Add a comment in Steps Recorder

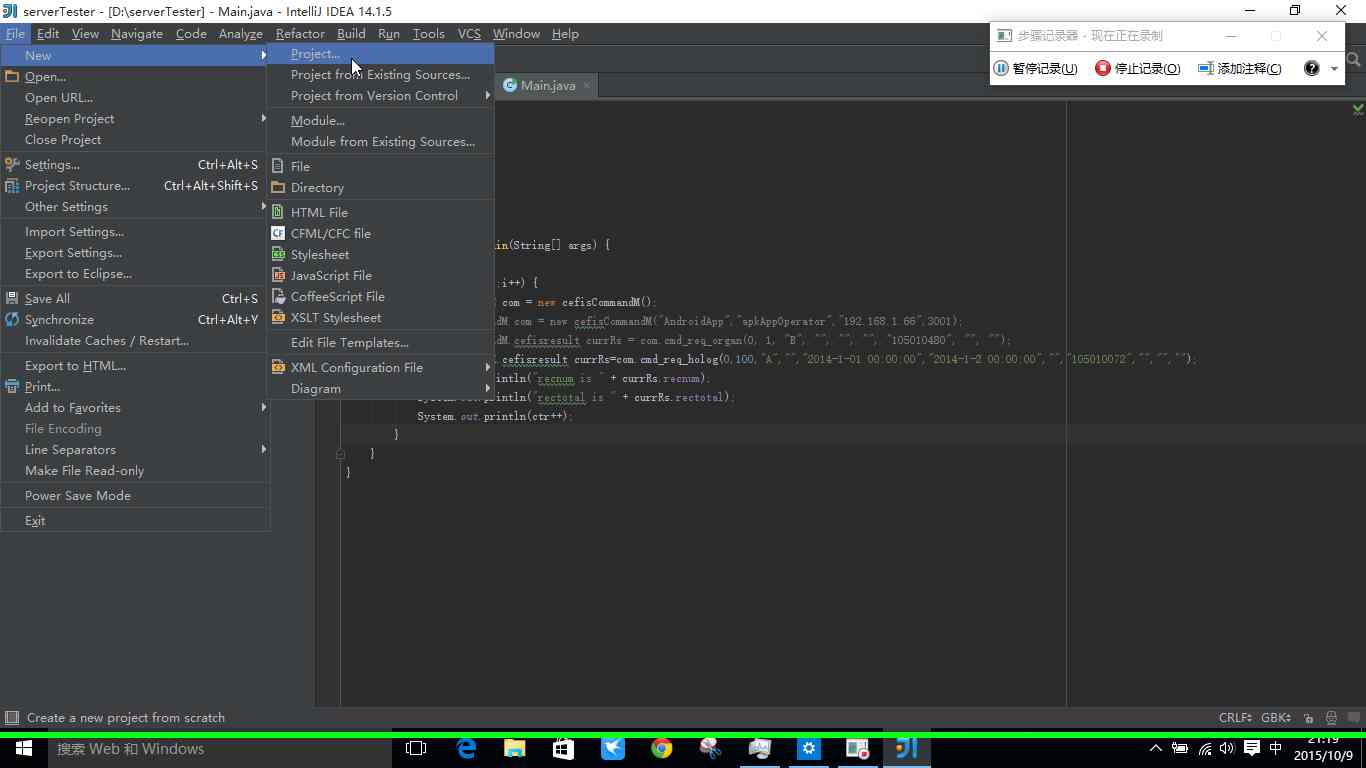click(x=1240, y=68)
